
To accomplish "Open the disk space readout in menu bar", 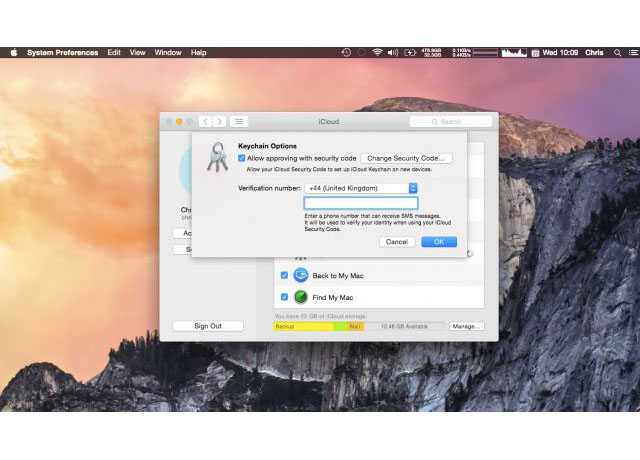I will pos(431,53).
